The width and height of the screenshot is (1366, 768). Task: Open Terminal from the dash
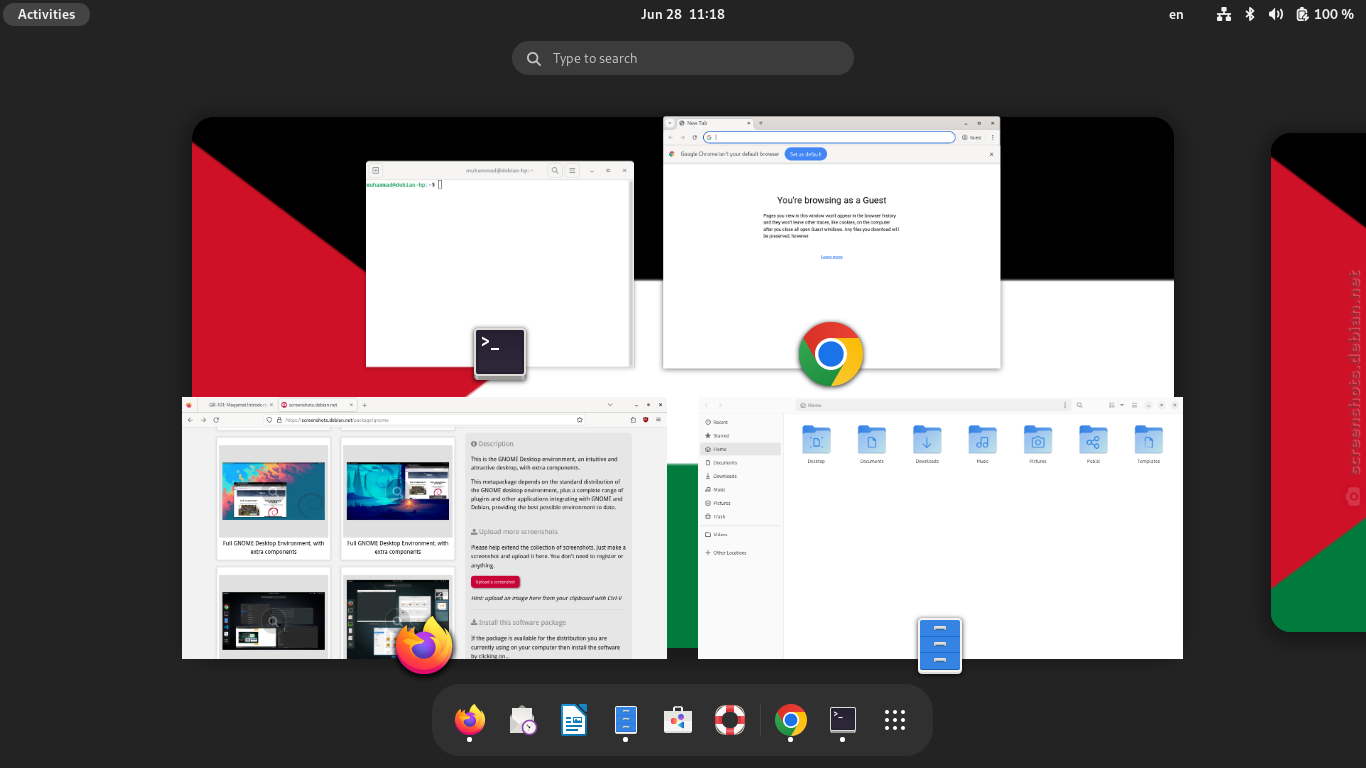[x=843, y=720]
